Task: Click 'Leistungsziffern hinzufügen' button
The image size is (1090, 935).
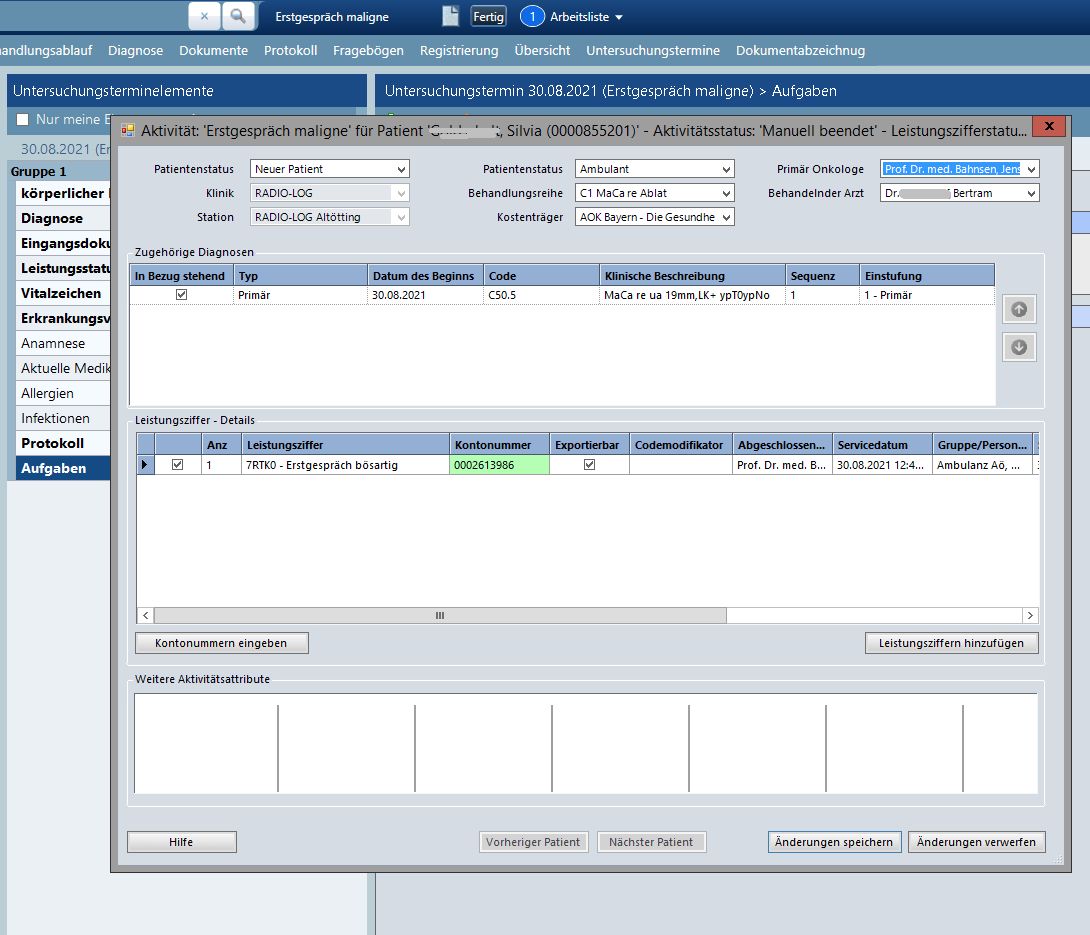Action: point(951,643)
